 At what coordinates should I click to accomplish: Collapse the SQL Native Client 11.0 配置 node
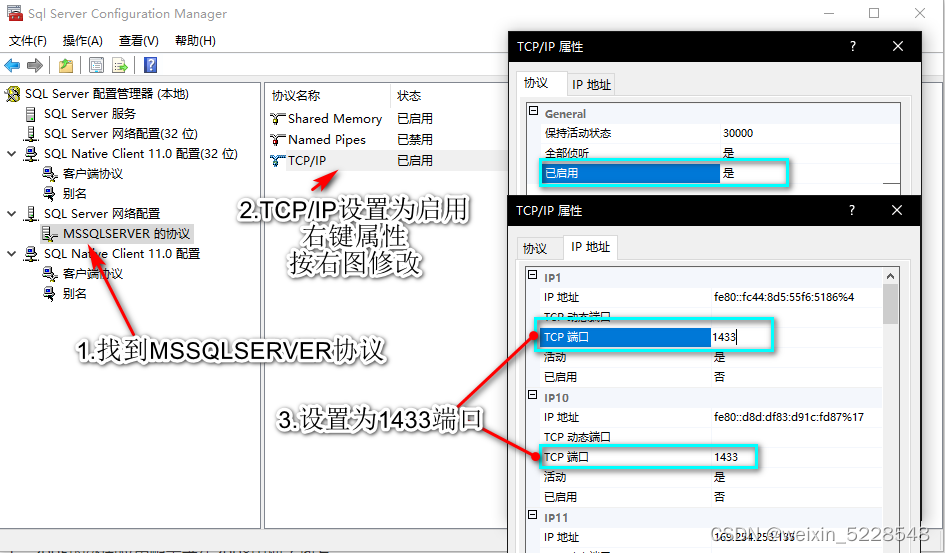point(11,254)
